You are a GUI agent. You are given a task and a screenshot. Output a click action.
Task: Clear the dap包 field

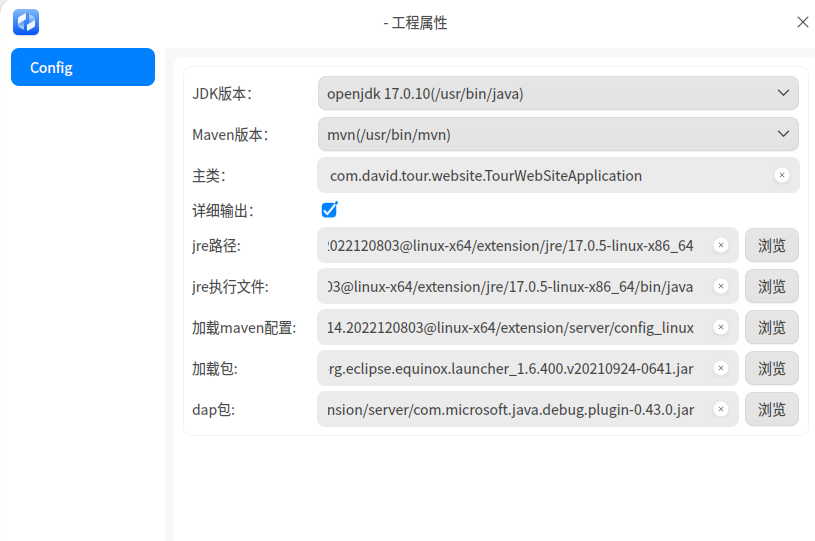[721, 409]
